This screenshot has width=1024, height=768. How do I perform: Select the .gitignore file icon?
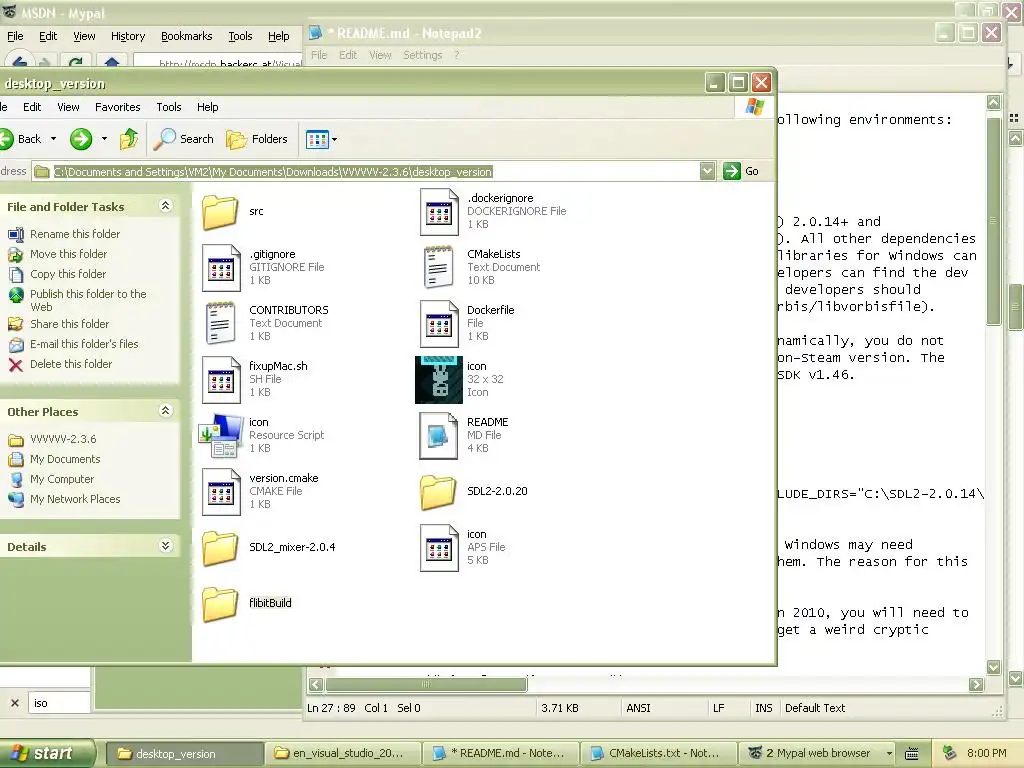click(x=221, y=268)
